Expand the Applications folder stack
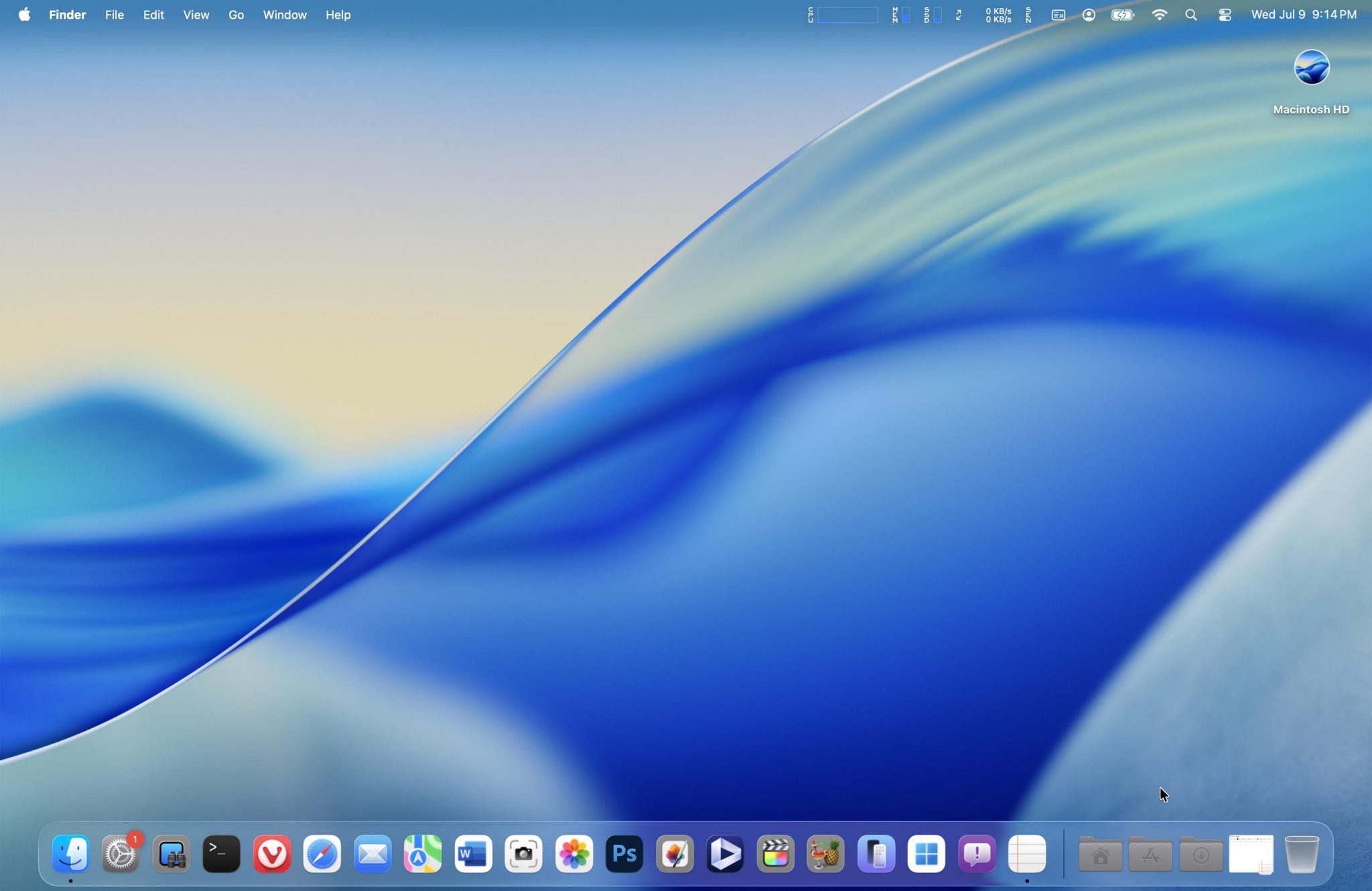The width and height of the screenshot is (1372, 891). point(1150,854)
